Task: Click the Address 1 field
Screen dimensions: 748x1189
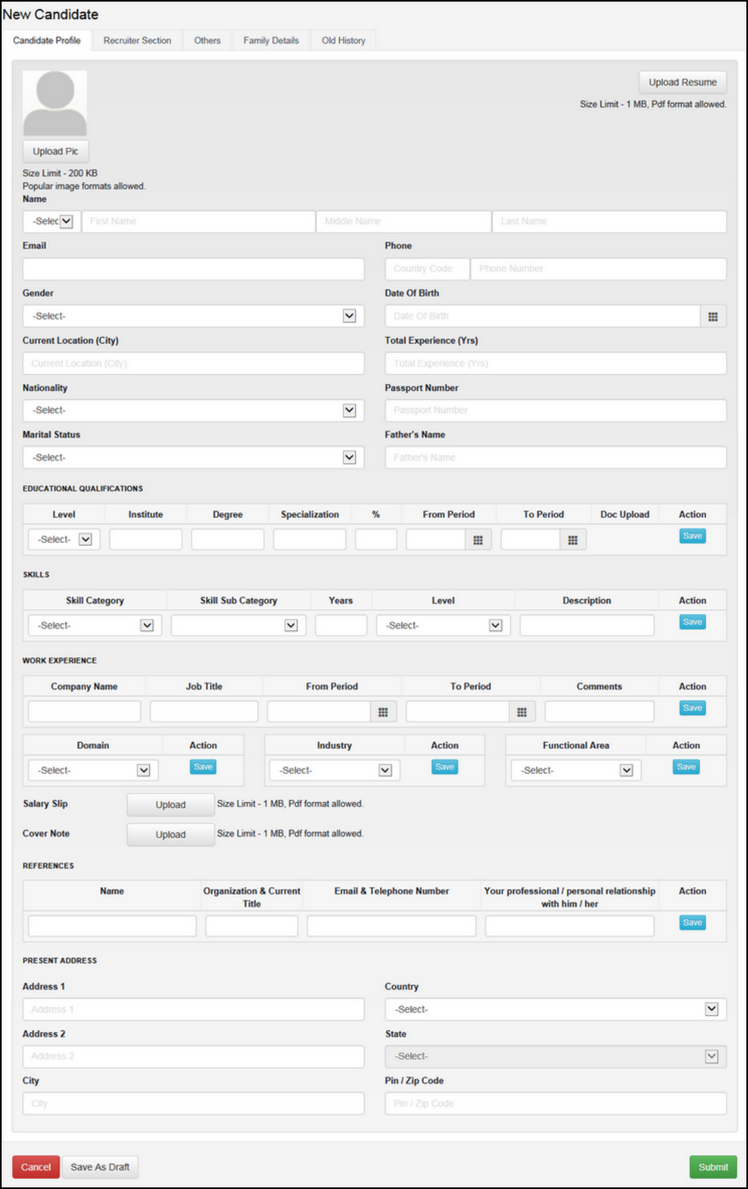Action: click(x=193, y=1009)
